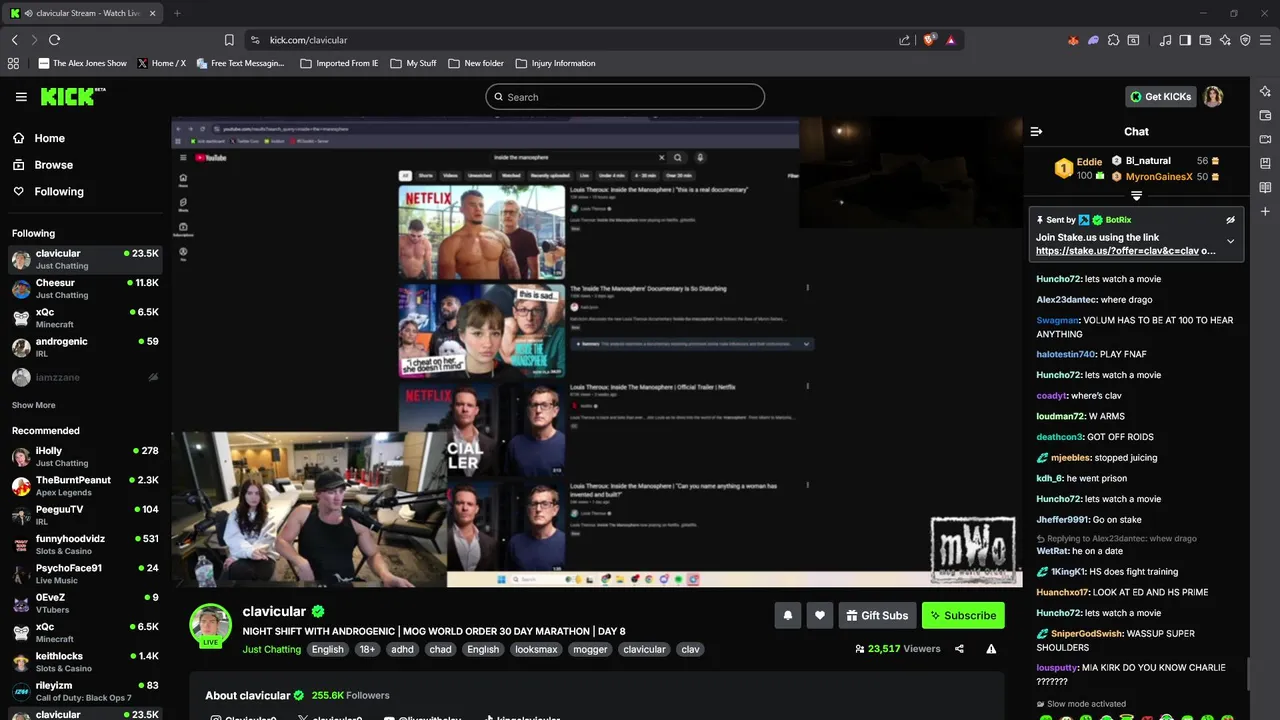
Task: Open Cheesur's channel in Following list
Action: pyautogui.click(x=85, y=289)
